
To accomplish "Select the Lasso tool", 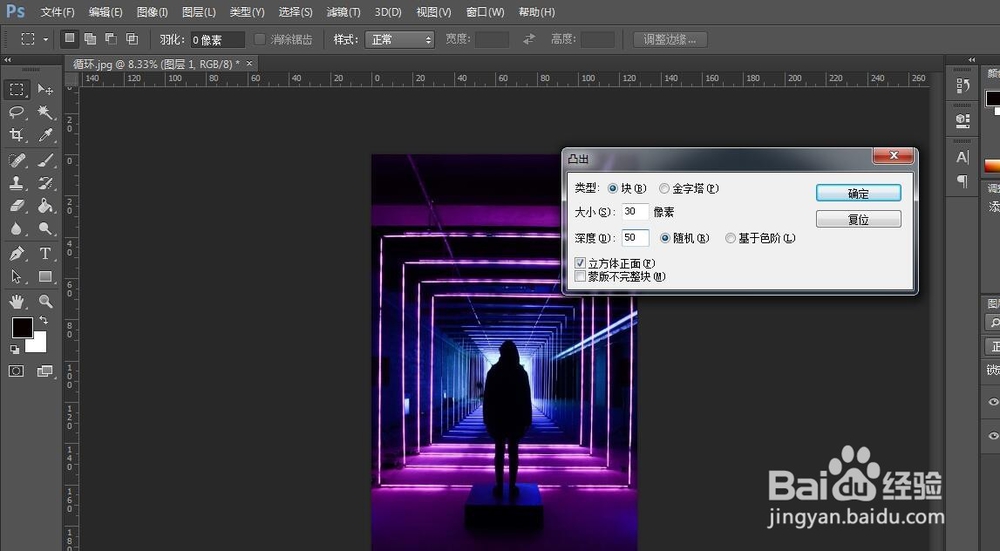I will (x=17, y=112).
